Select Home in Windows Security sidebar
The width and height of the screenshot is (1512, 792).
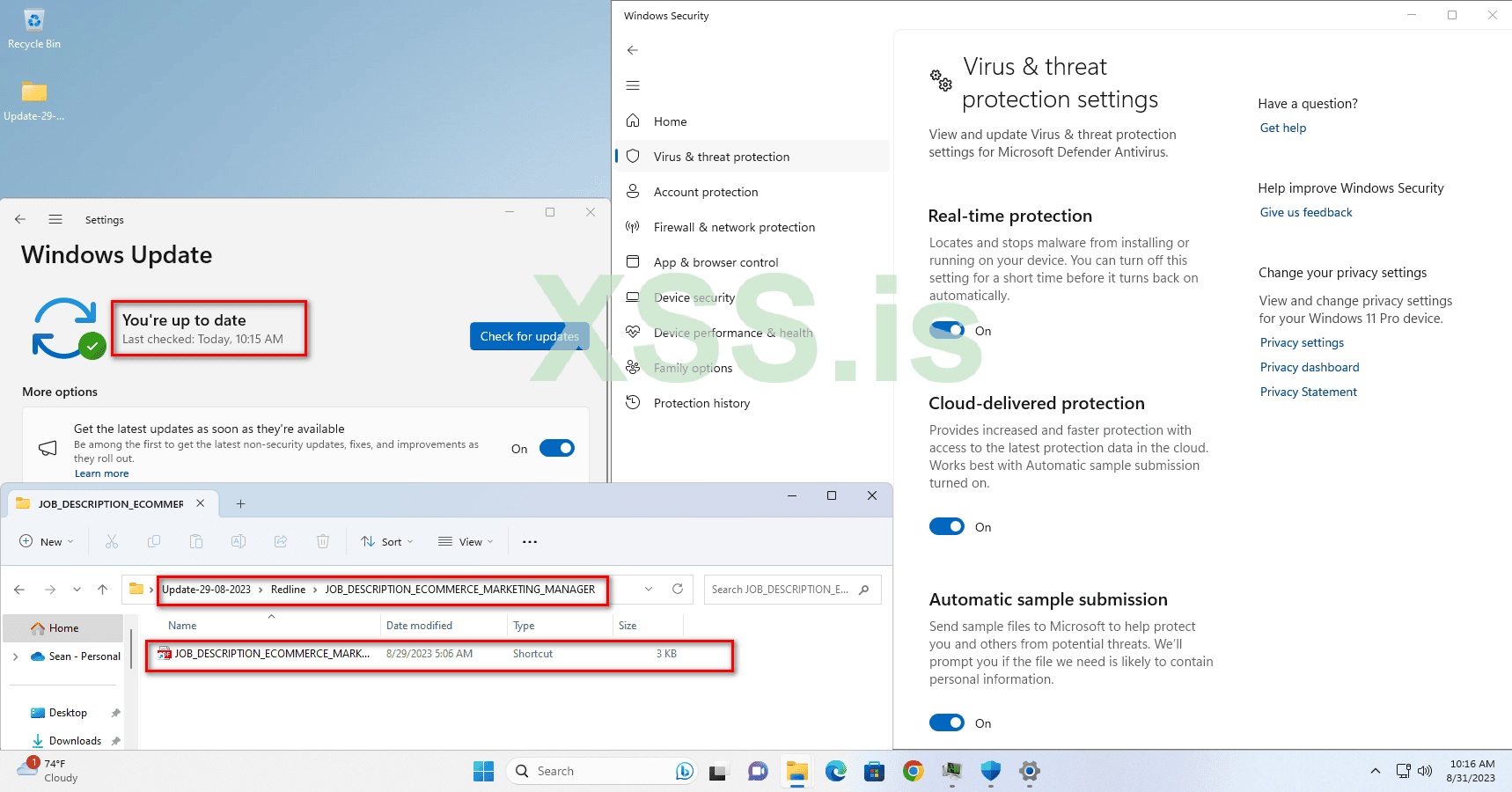pyautogui.click(x=752, y=121)
